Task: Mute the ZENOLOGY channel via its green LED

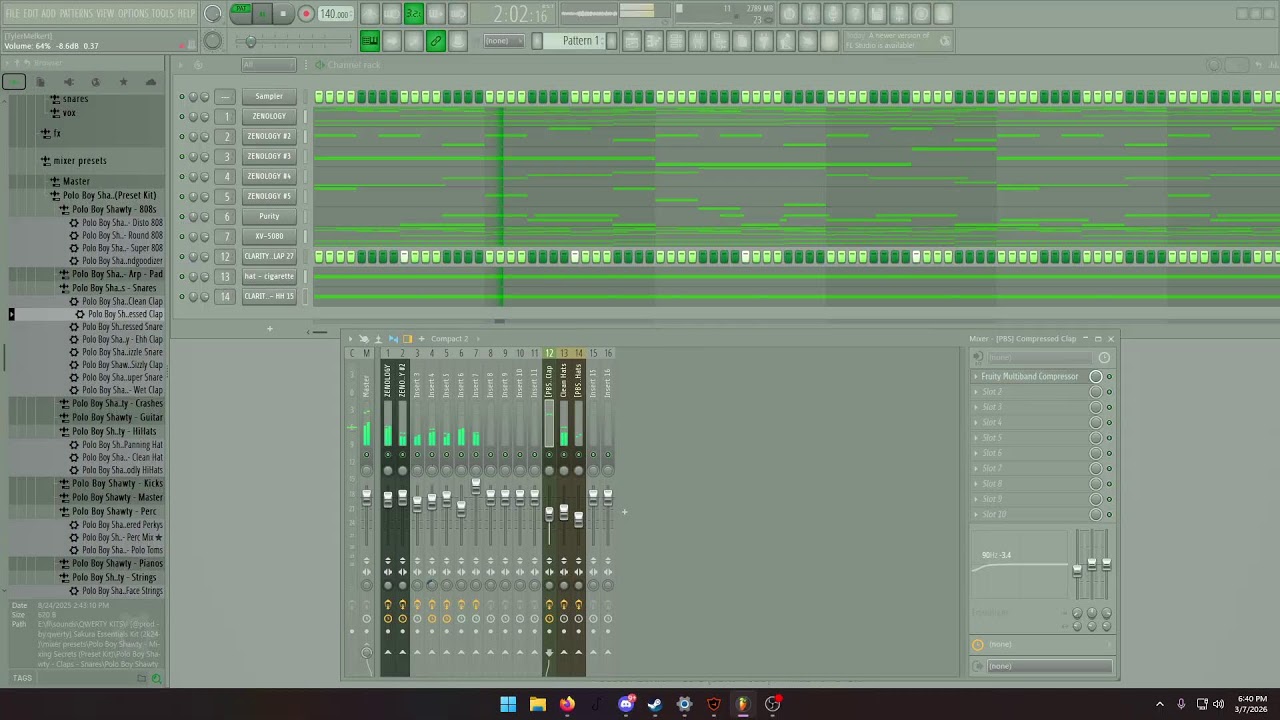Action: (x=182, y=116)
